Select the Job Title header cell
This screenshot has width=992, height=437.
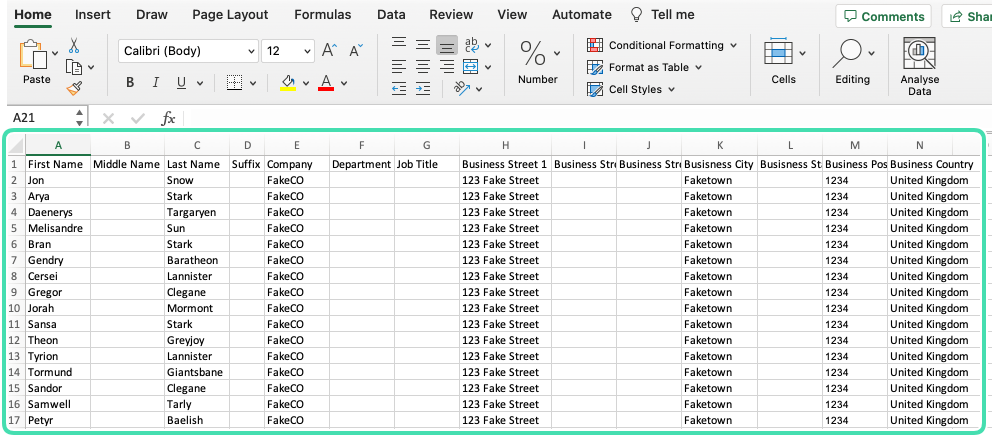tap(427, 164)
